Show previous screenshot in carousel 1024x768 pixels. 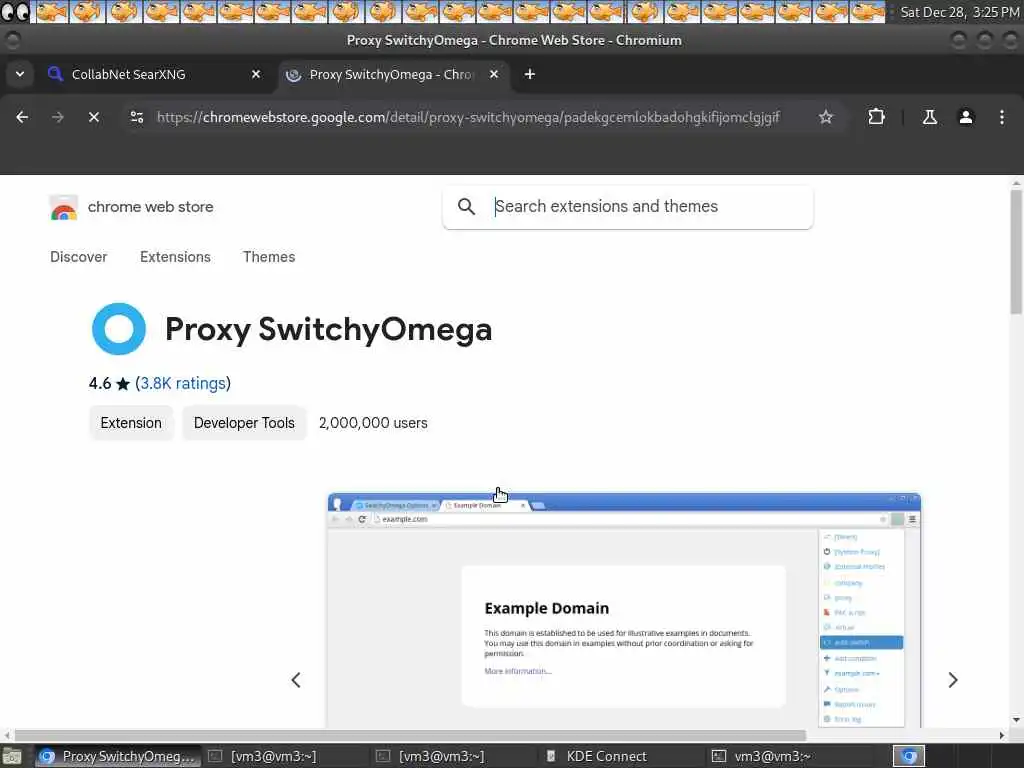point(296,680)
